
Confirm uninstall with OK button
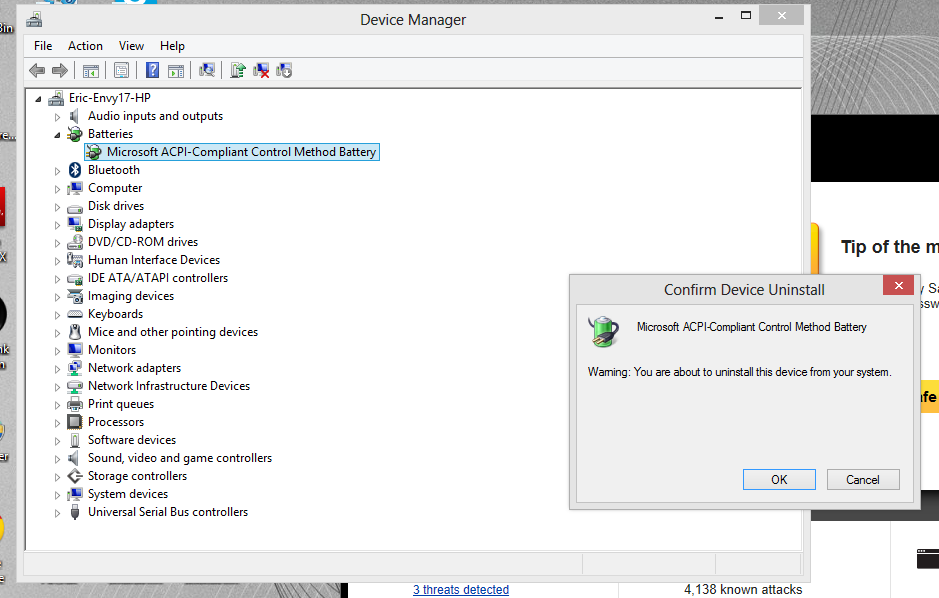tap(779, 479)
